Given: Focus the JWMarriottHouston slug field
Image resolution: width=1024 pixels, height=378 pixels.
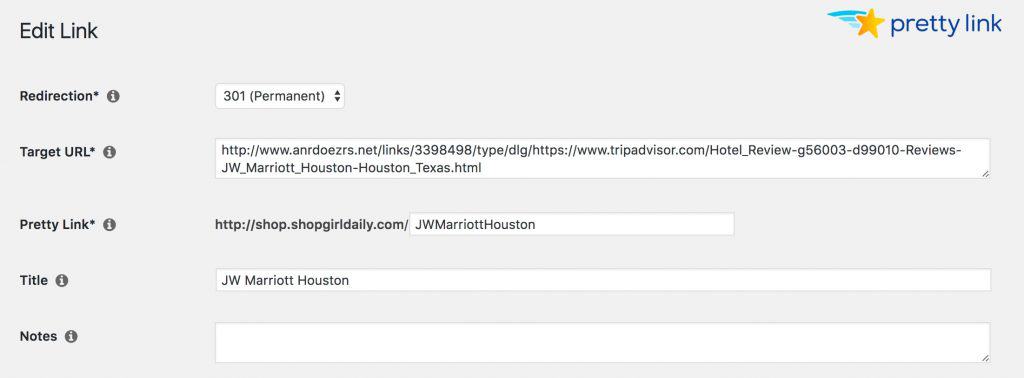Looking at the screenshot, I should pos(571,224).
